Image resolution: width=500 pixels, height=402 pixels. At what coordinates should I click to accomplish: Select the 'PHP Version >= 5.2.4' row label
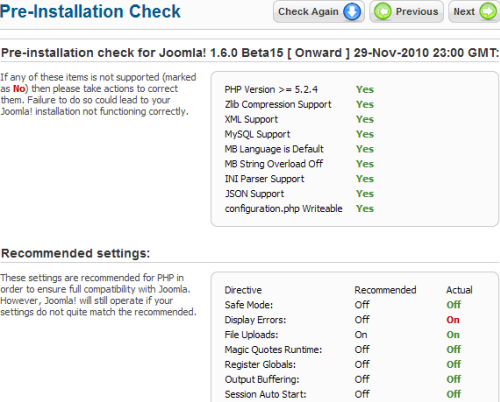271,89
